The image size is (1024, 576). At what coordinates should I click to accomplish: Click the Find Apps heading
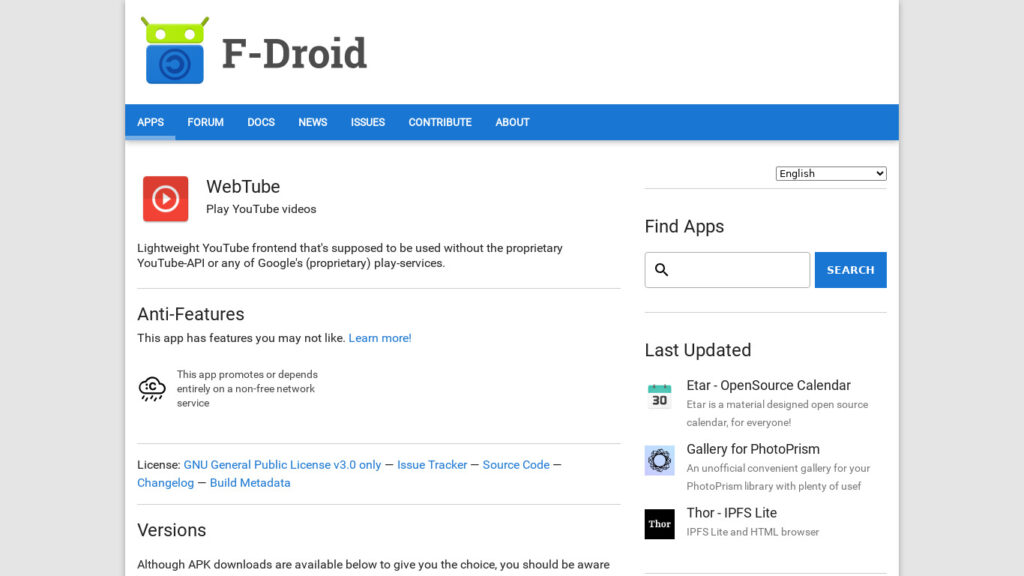(x=684, y=227)
